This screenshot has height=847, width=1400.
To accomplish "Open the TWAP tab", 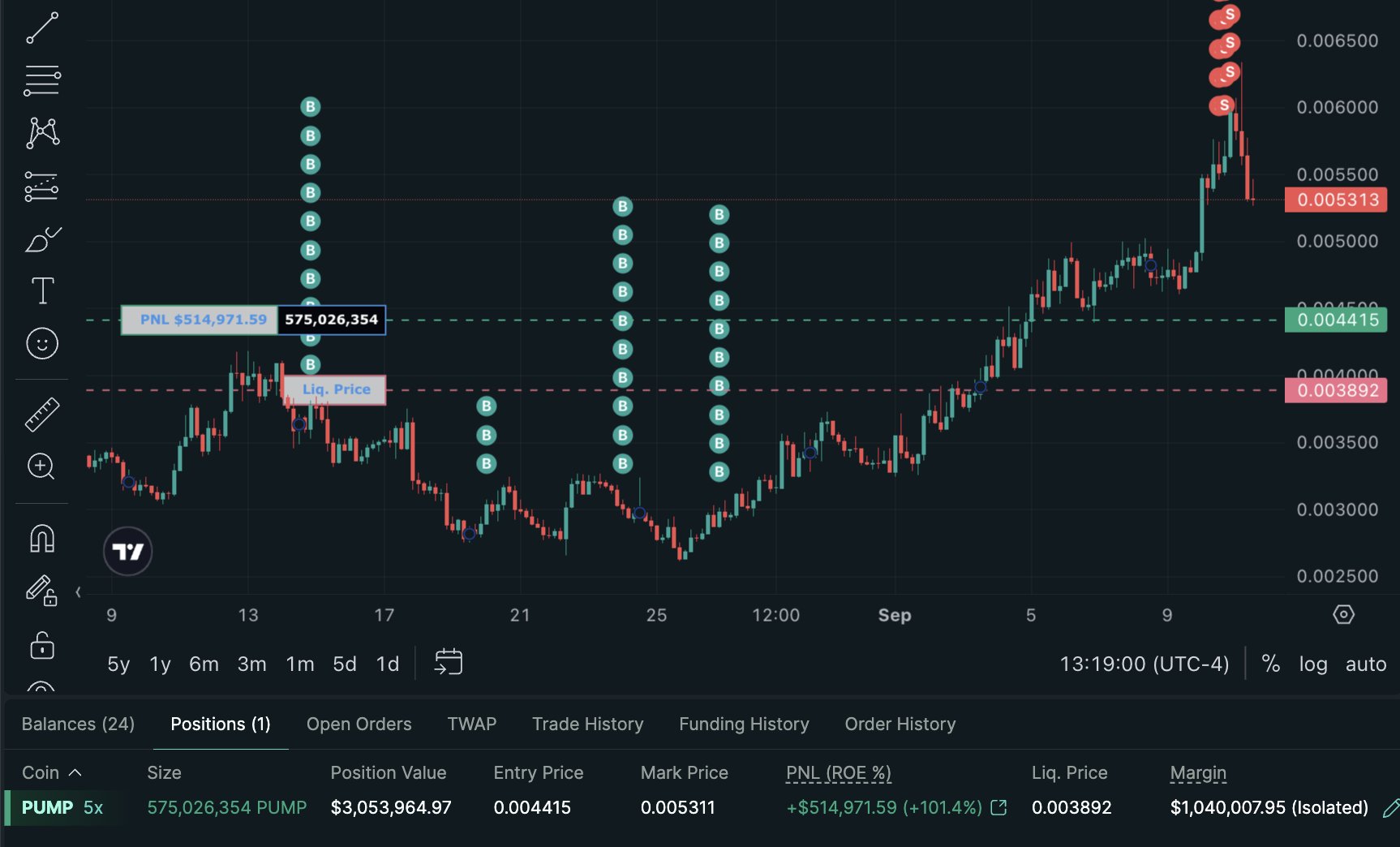I will click(471, 724).
